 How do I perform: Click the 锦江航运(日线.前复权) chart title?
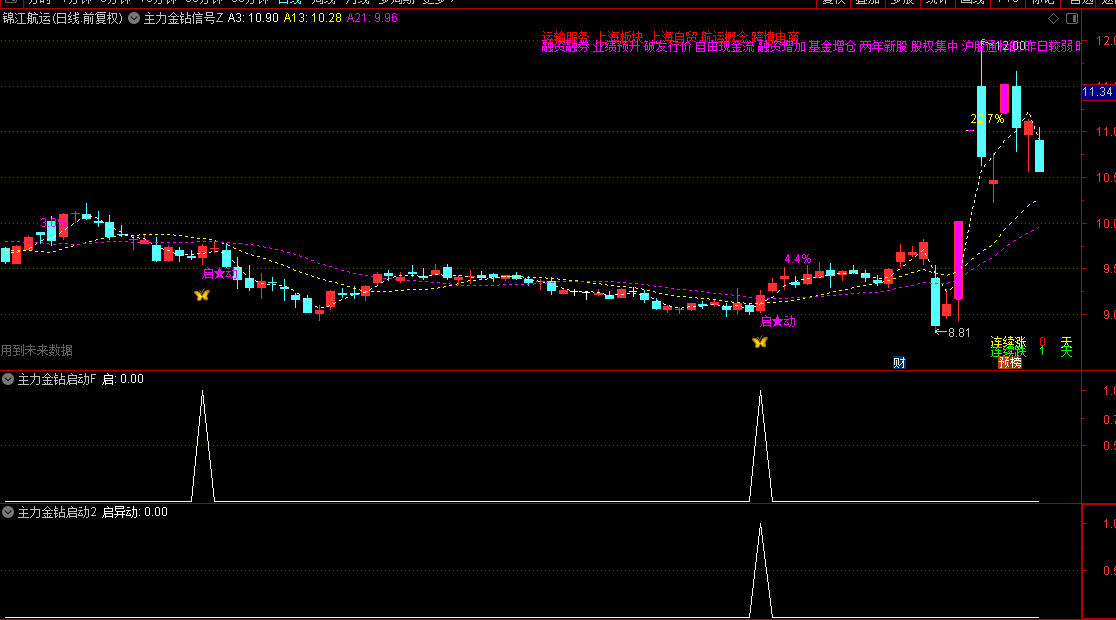[63, 19]
